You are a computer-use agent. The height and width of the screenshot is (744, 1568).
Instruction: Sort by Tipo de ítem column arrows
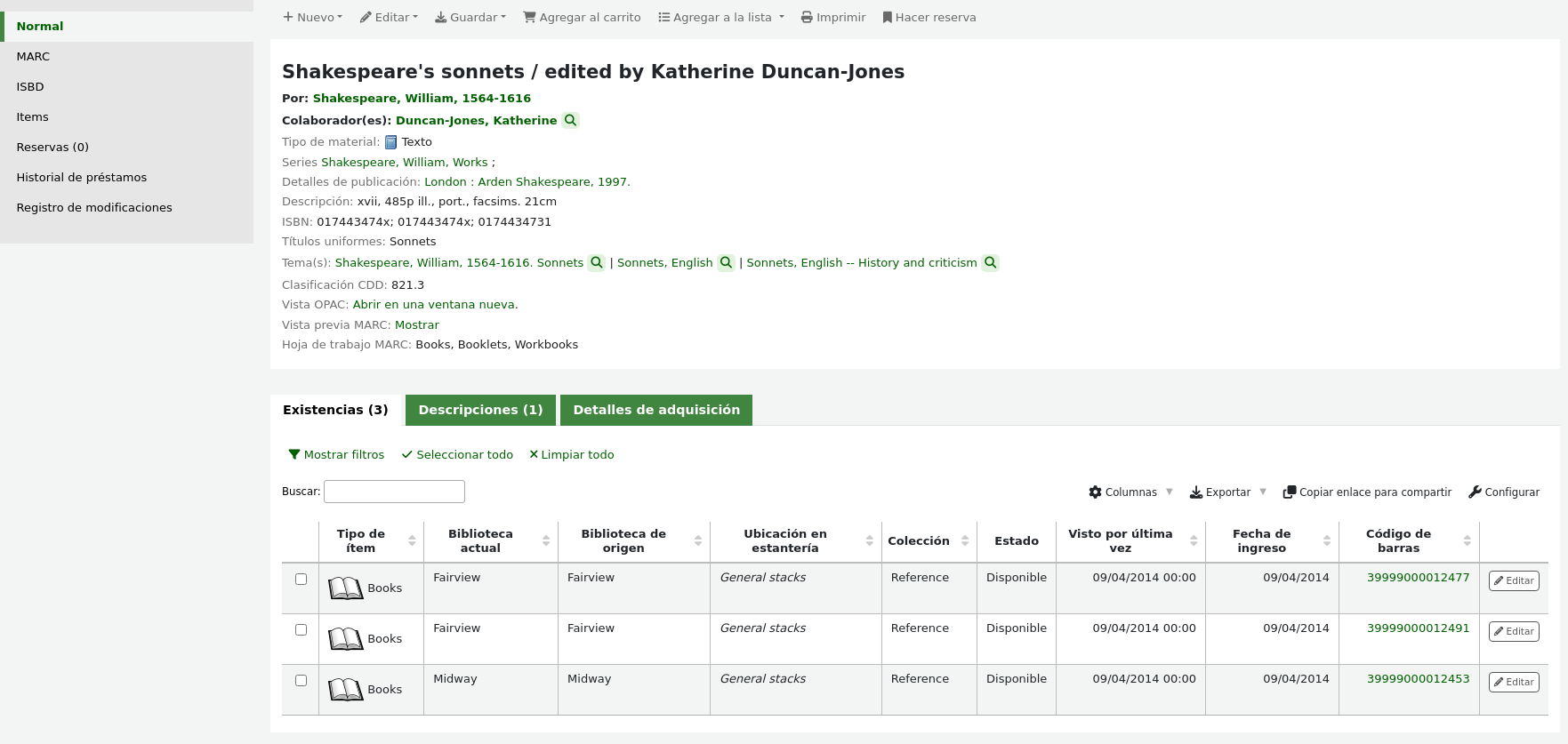coord(412,540)
